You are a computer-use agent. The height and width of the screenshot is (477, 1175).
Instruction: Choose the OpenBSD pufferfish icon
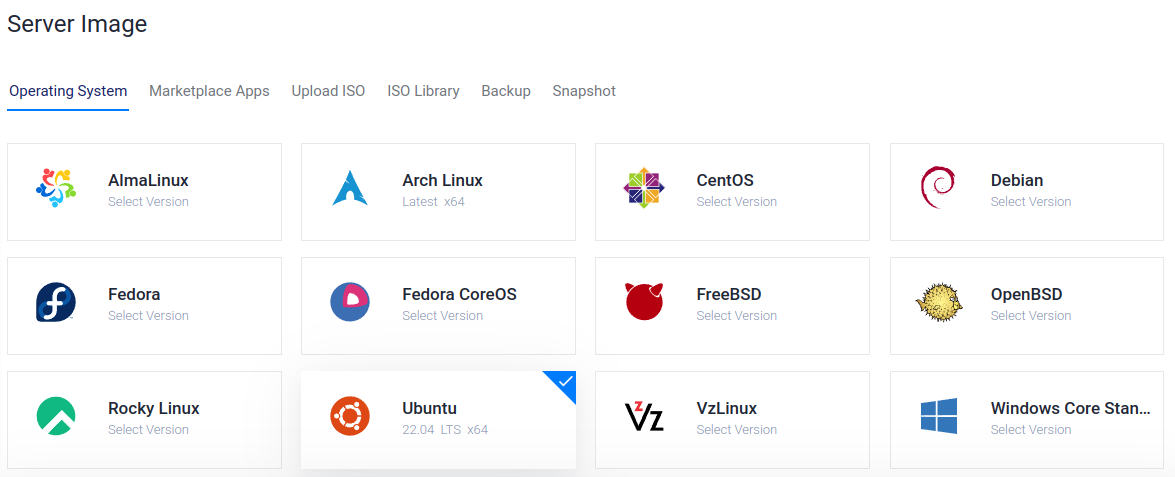[x=937, y=302]
